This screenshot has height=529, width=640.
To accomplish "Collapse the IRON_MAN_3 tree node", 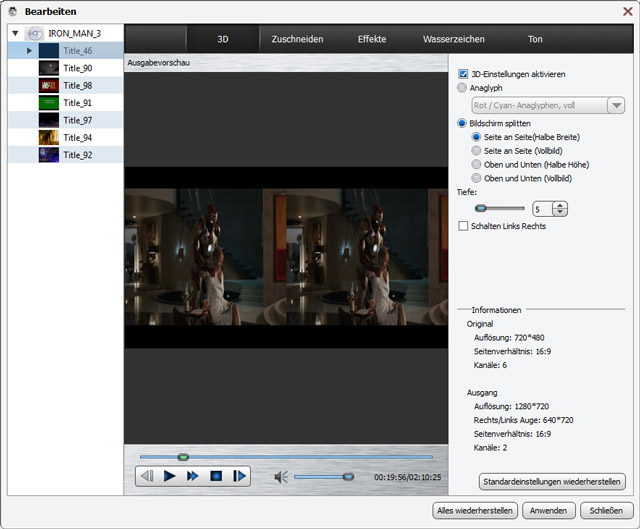I will (x=16, y=33).
